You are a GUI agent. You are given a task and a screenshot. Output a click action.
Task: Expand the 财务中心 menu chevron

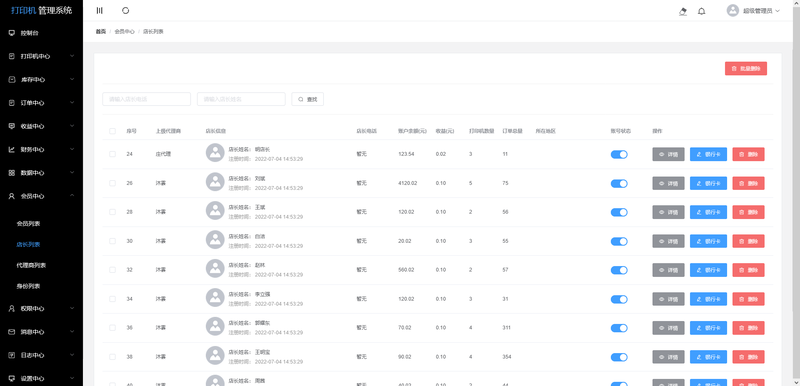pos(72,149)
